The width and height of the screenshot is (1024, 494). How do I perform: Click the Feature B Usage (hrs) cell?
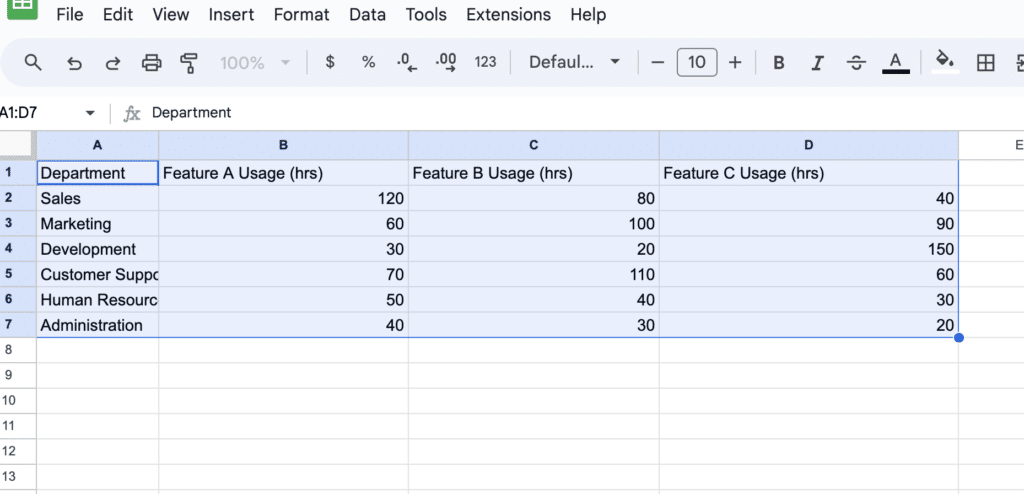pos(534,173)
